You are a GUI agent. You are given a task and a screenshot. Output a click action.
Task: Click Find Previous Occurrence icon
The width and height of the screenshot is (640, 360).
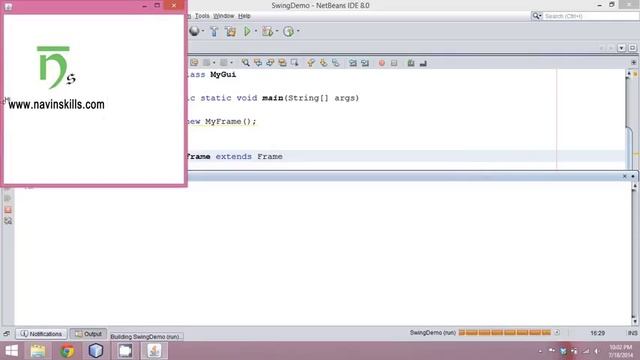[258, 63]
